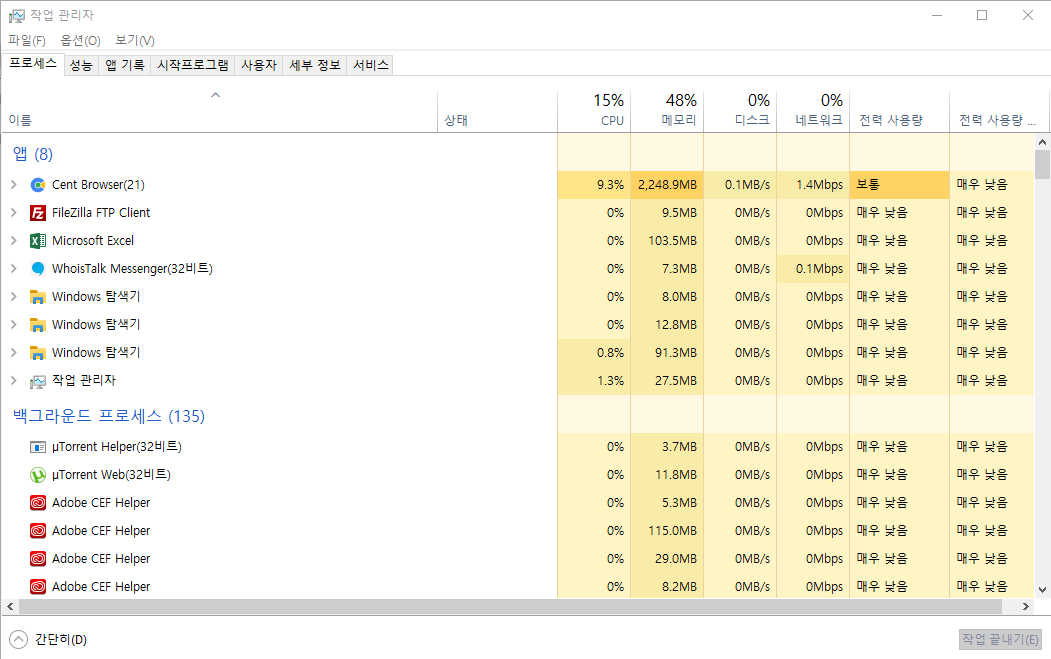
Task: Sort by the 이름 column header
Action: click(x=219, y=112)
